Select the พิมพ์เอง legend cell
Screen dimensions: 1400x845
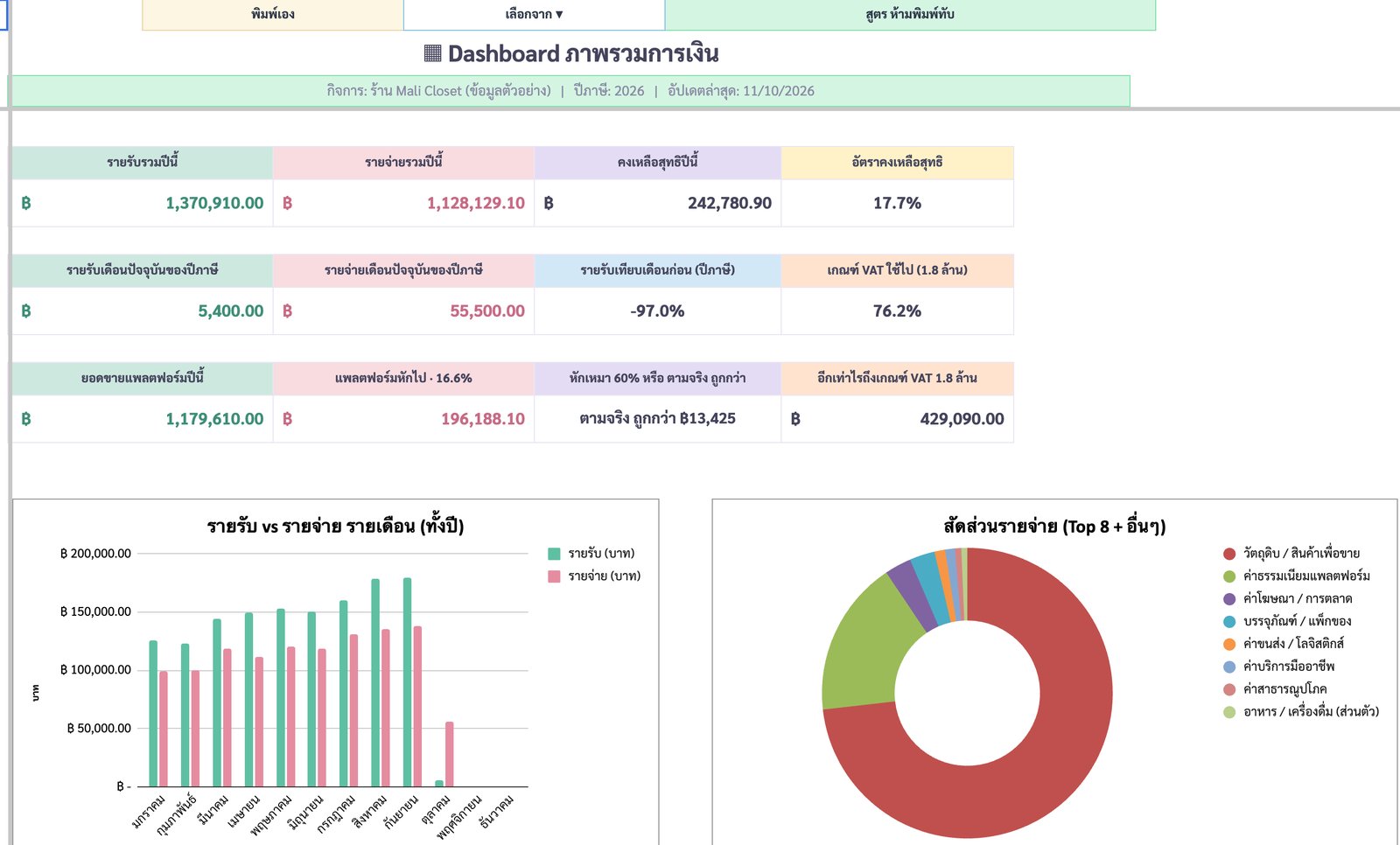tap(273, 15)
